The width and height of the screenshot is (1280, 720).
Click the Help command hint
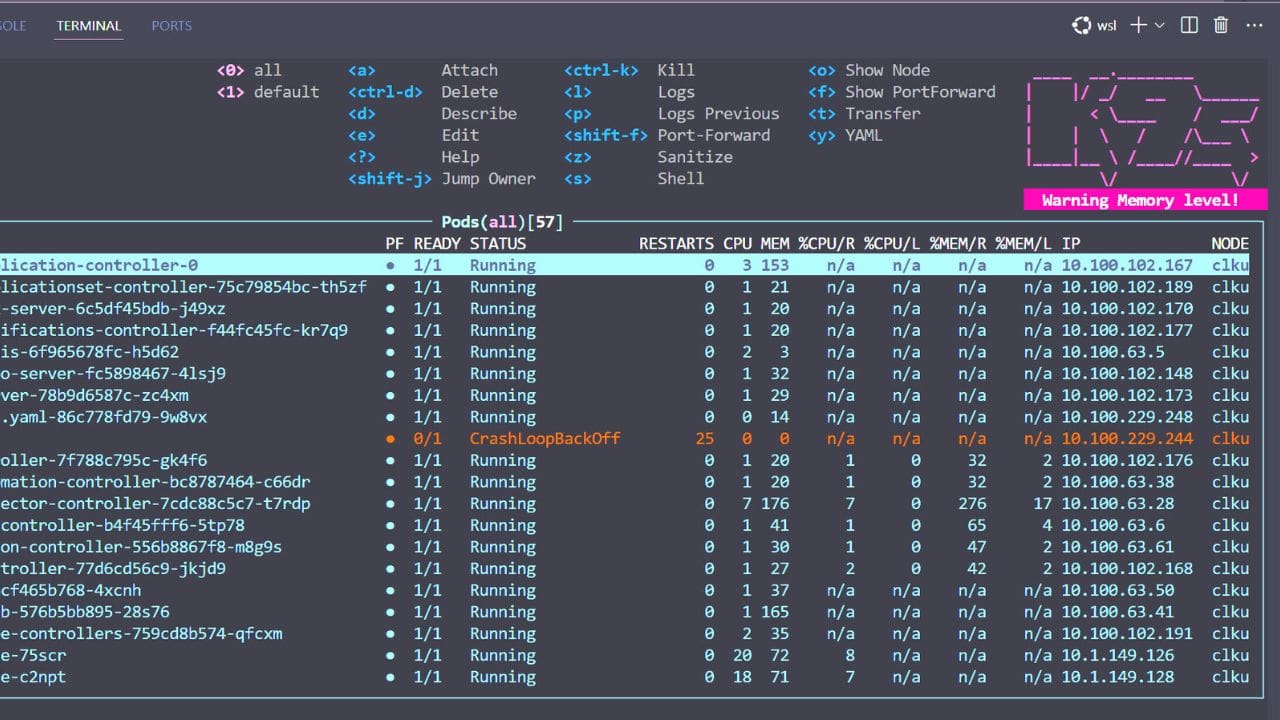pyautogui.click(x=460, y=157)
